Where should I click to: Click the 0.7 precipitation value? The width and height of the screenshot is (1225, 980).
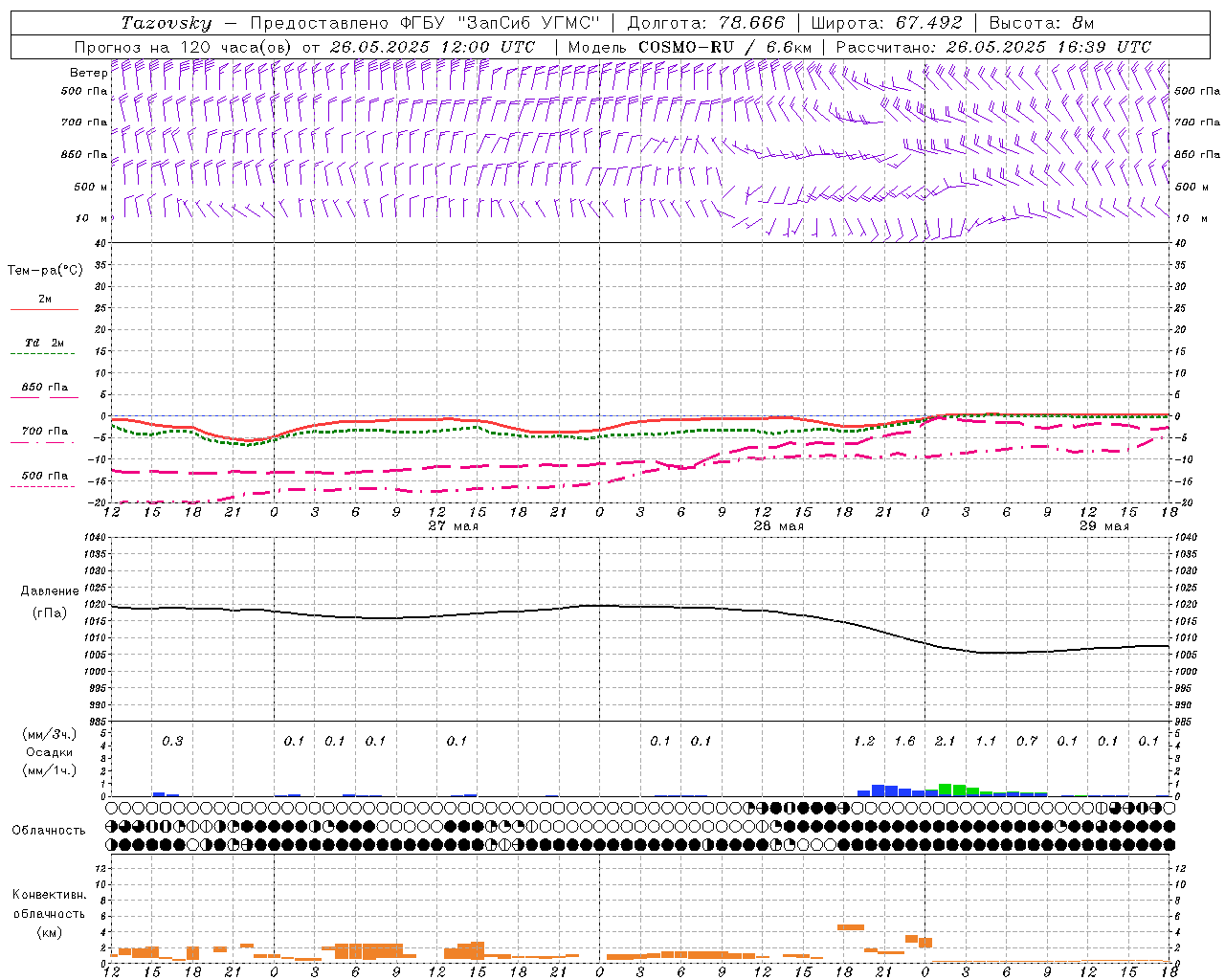pyautogui.click(x=1027, y=742)
